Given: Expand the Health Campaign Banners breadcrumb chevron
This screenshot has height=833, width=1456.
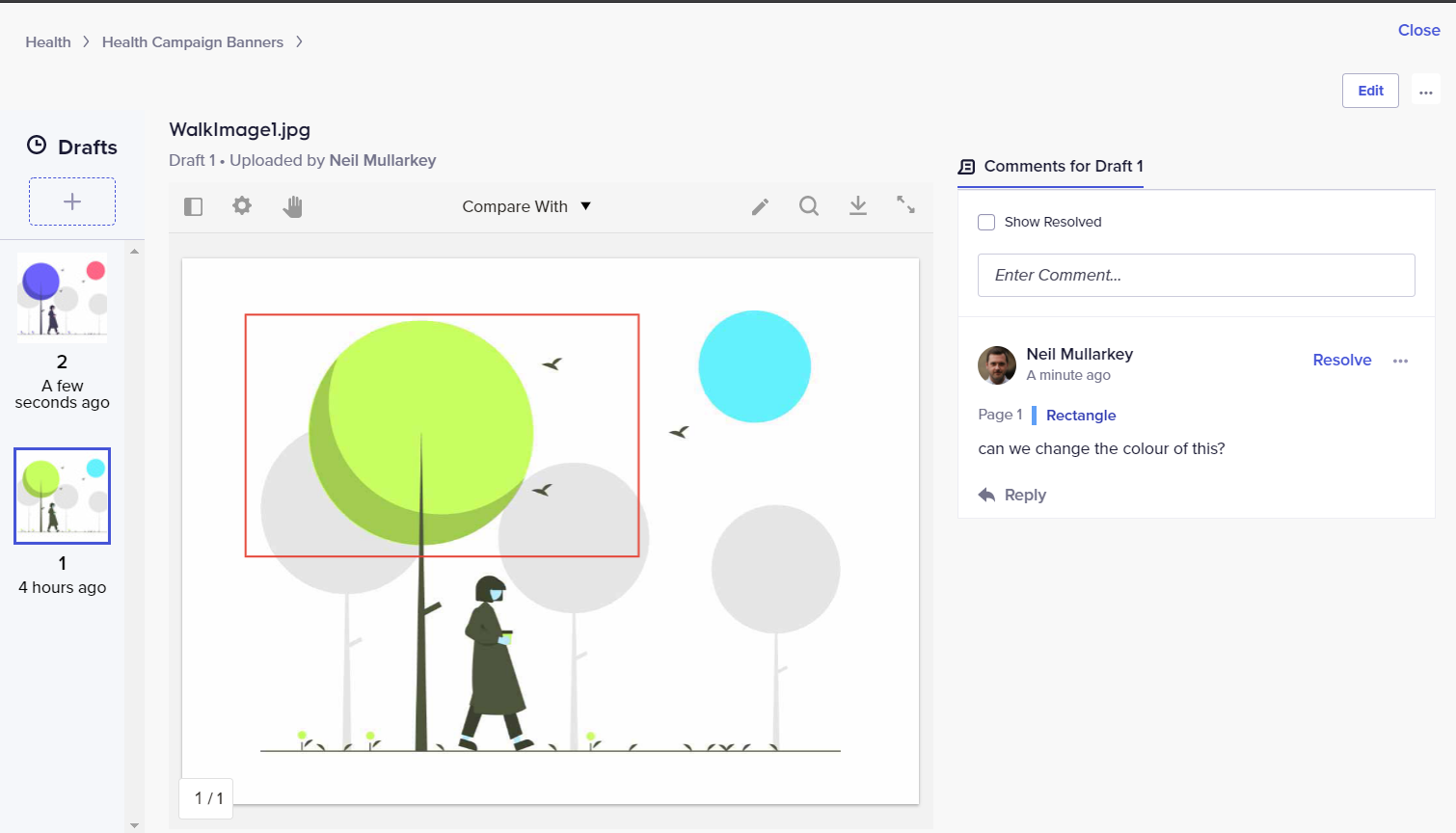Looking at the screenshot, I should coord(299,42).
